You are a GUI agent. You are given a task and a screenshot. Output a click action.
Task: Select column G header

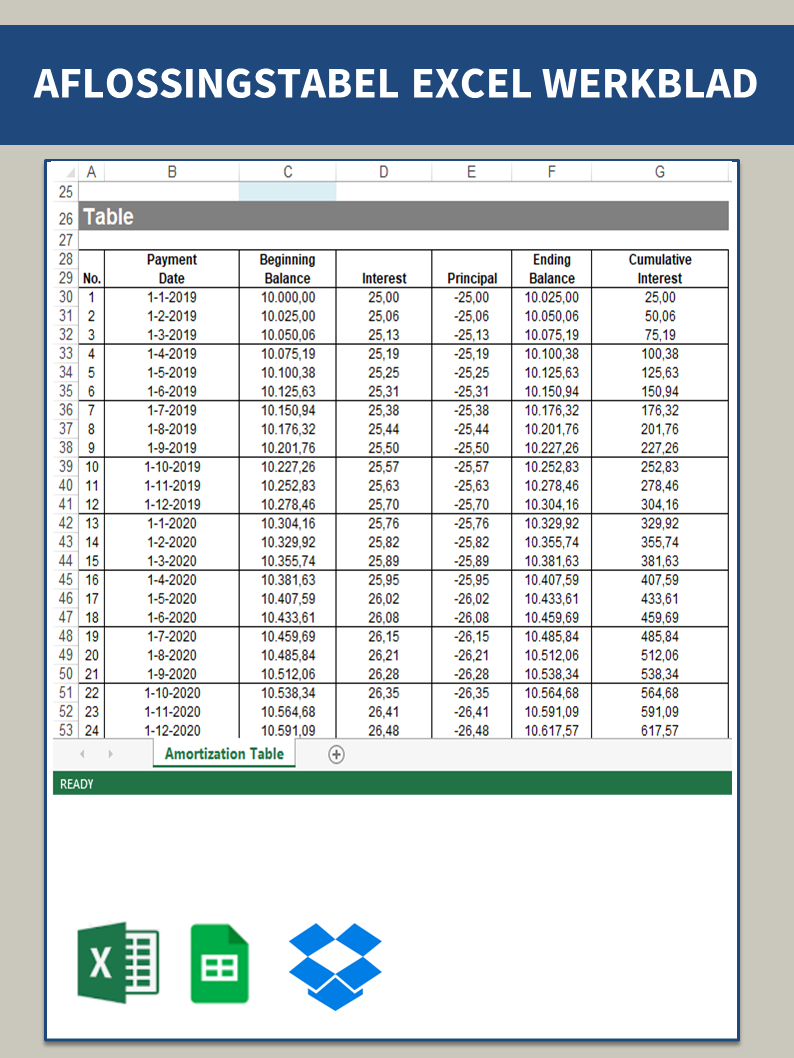coord(659,172)
